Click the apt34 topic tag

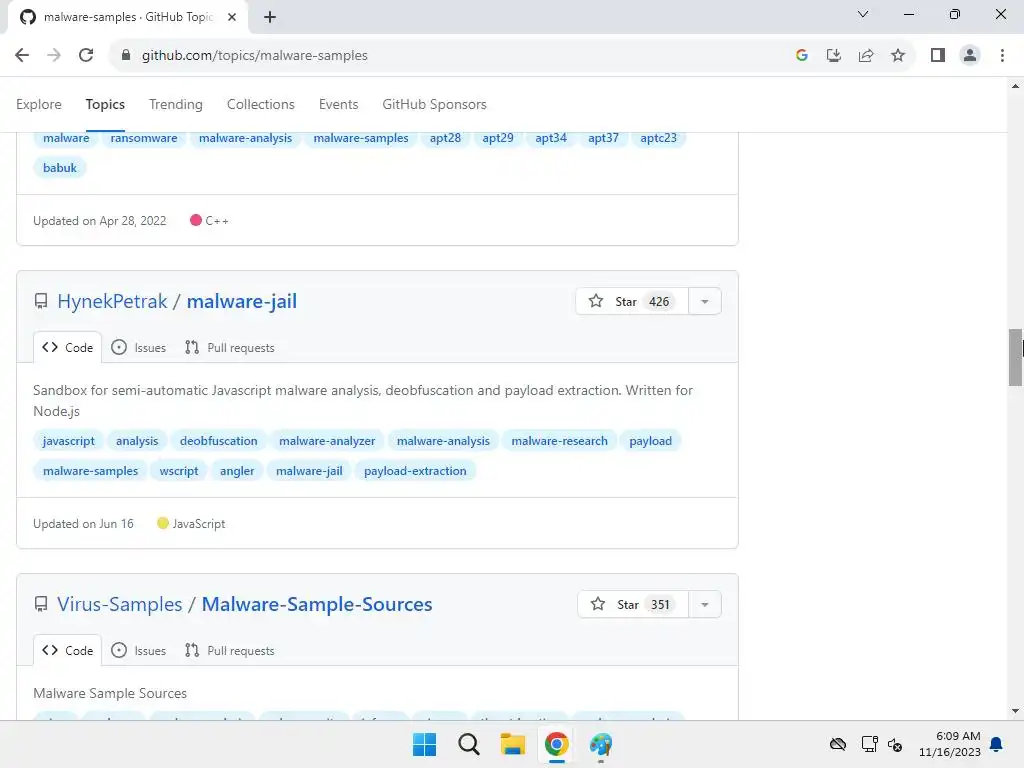point(551,138)
